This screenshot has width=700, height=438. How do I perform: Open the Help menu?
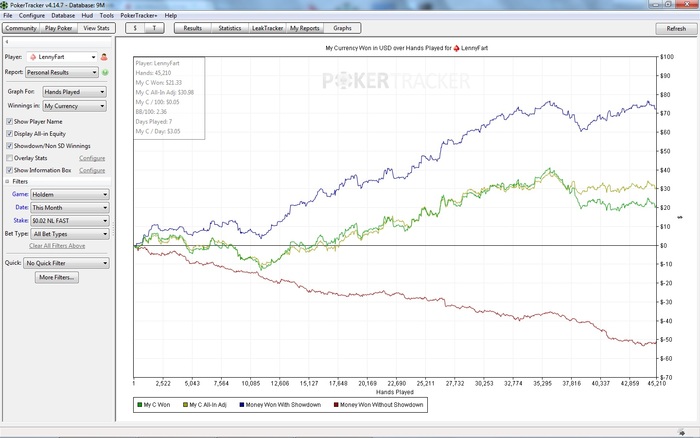point(171,15)
